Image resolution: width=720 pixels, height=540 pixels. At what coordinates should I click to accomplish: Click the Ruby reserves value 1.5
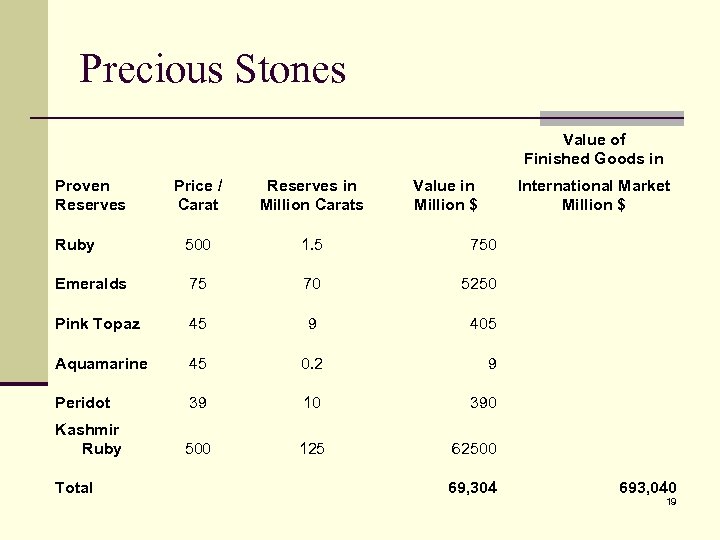[312, 245]
